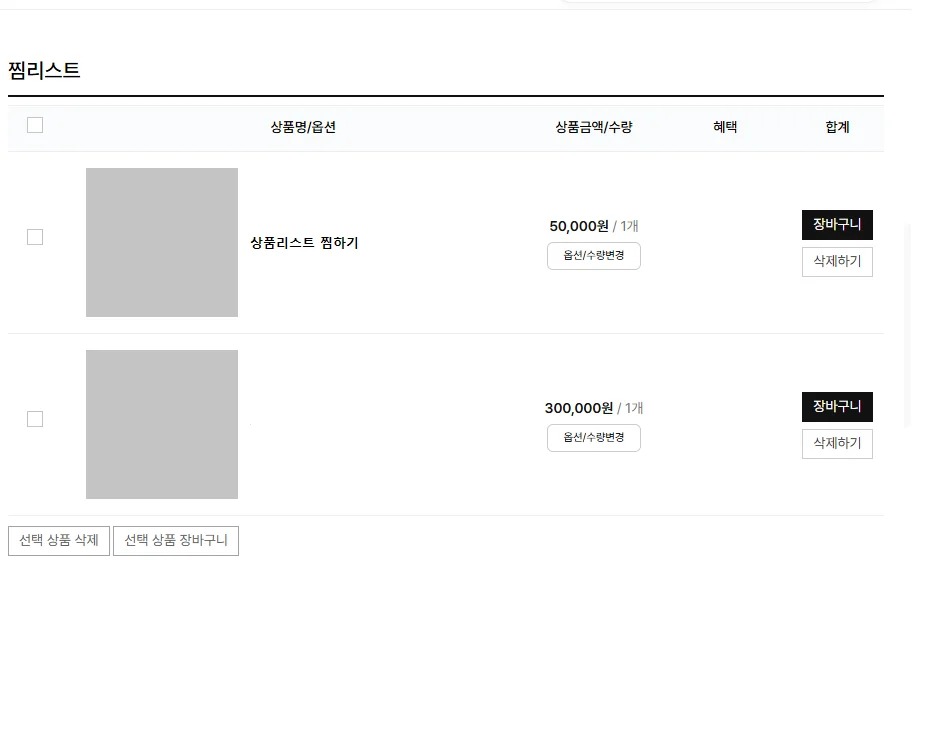The image size is (928, 737).
Task: Click the 혜택 column header
Action: click(725, 127)
